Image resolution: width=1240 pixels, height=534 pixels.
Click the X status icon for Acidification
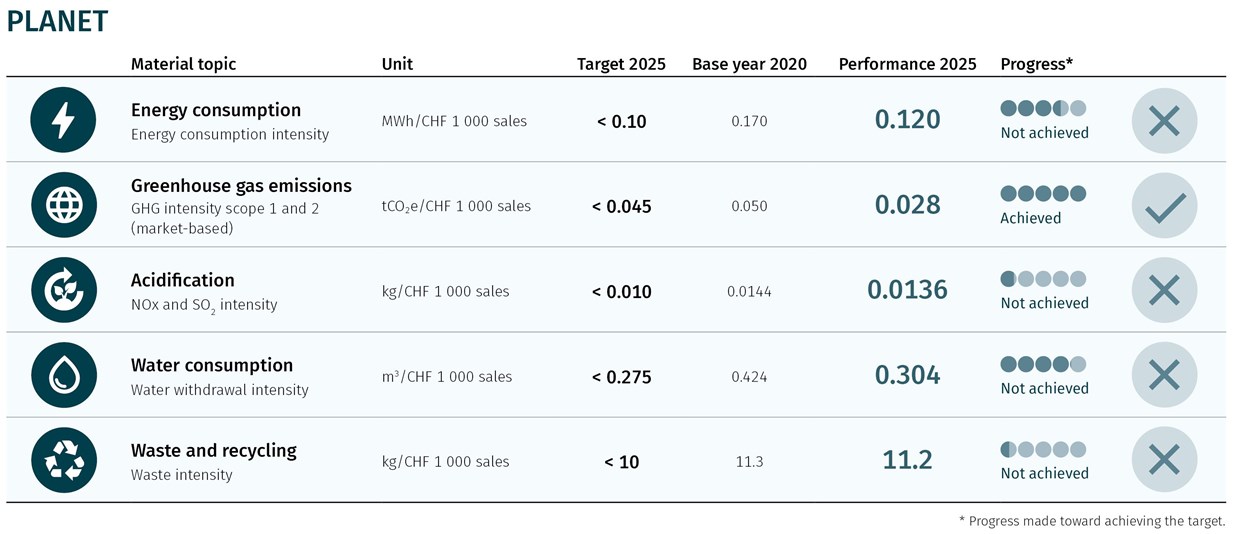1164,291
